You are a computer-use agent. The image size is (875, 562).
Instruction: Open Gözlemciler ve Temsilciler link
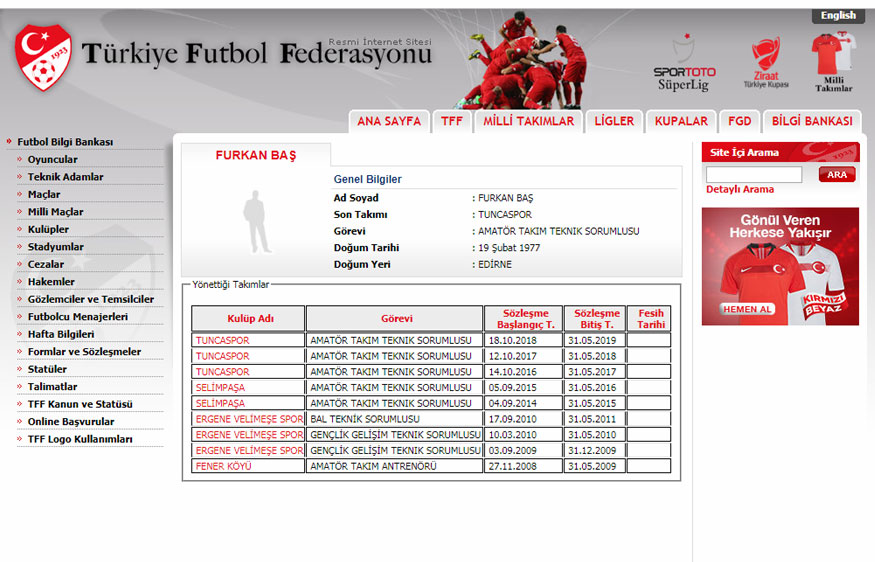[90, 299]
